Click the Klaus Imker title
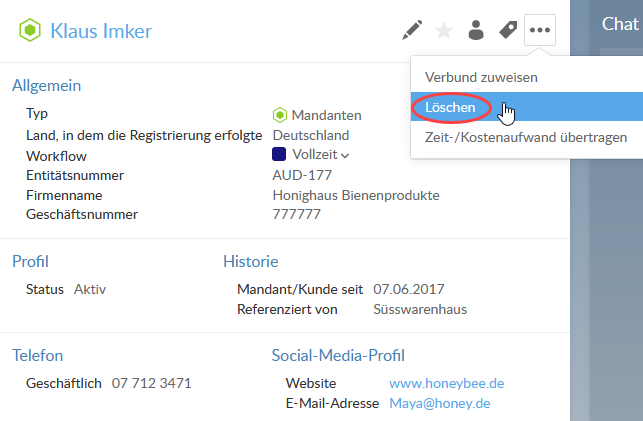The width and height of the screenshot is (643, 421). point(101,31)
